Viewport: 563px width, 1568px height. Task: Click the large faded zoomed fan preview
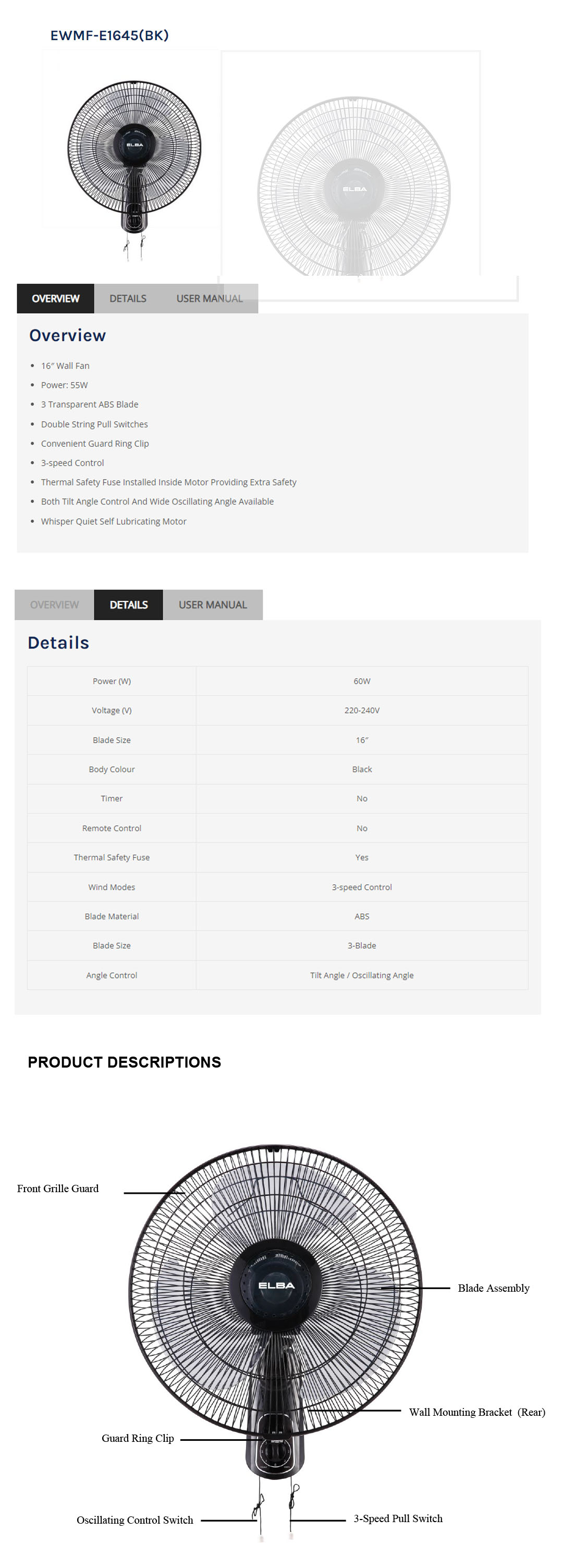click(x=354, y=186)
